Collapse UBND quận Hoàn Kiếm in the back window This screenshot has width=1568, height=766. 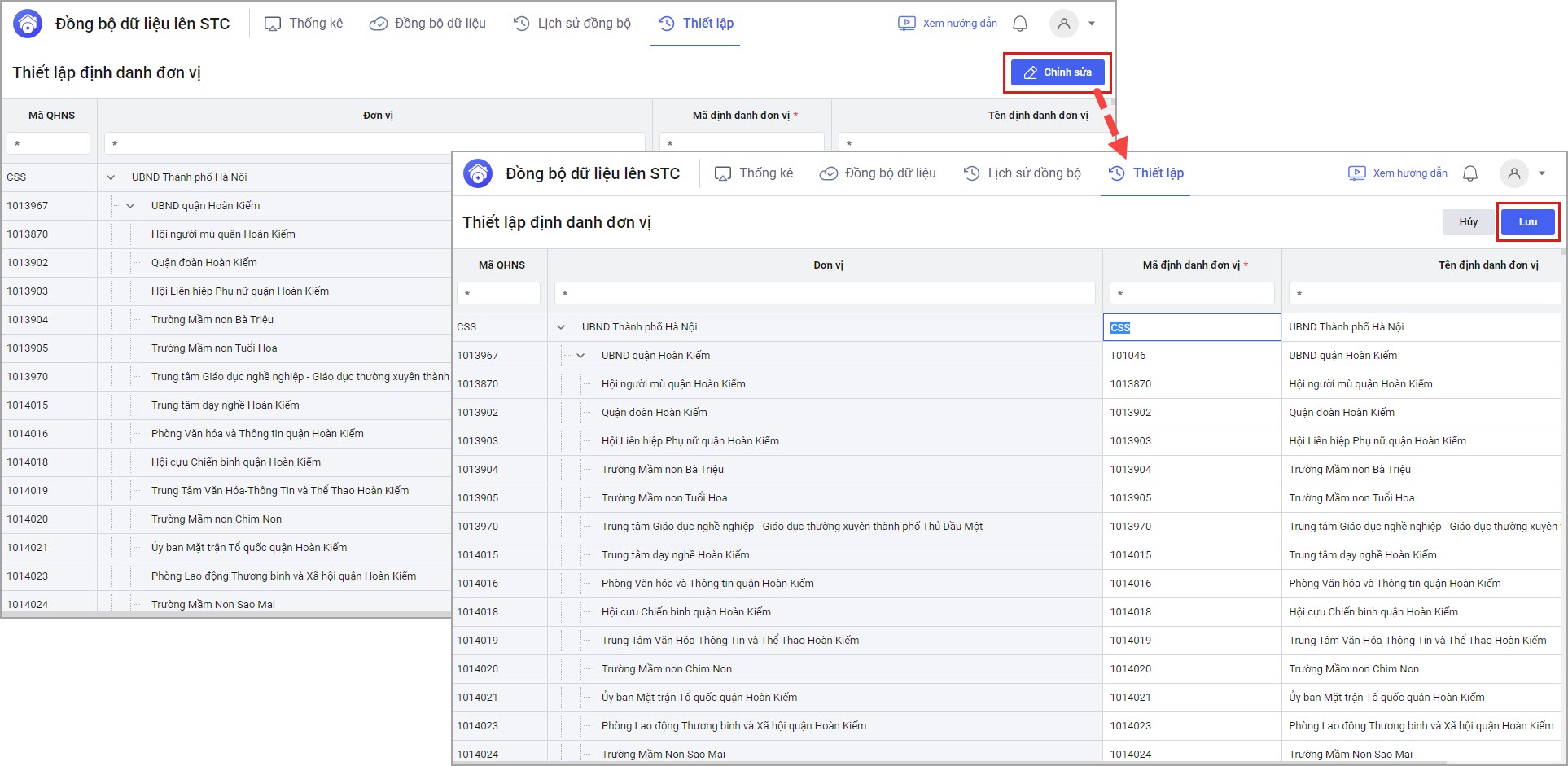pos(130,206)
